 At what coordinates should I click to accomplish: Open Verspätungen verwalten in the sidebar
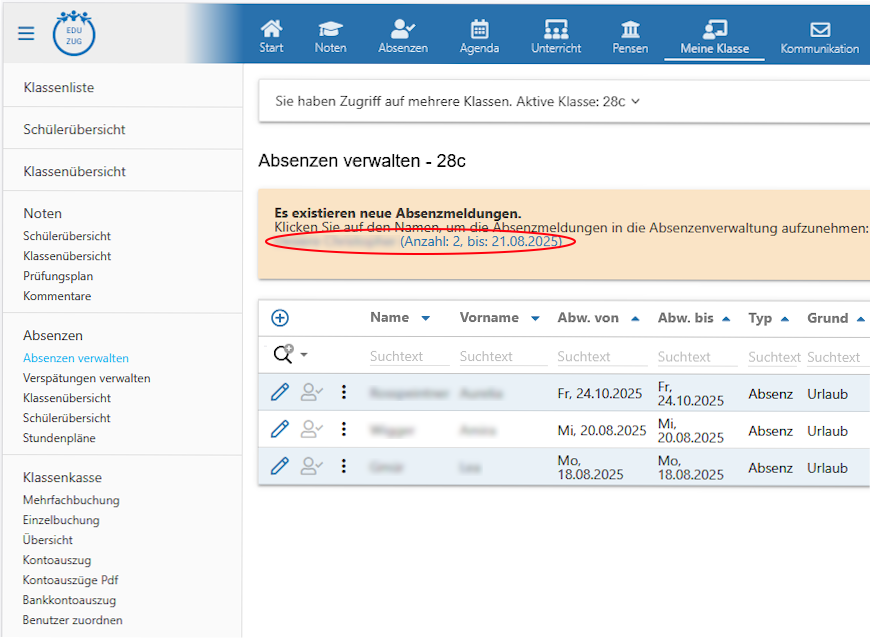[87, 378]
